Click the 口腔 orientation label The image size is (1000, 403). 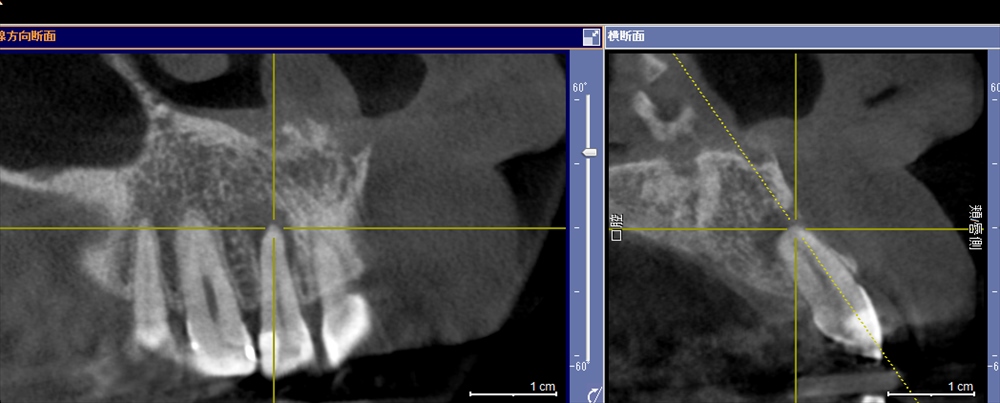coord(616,229)
